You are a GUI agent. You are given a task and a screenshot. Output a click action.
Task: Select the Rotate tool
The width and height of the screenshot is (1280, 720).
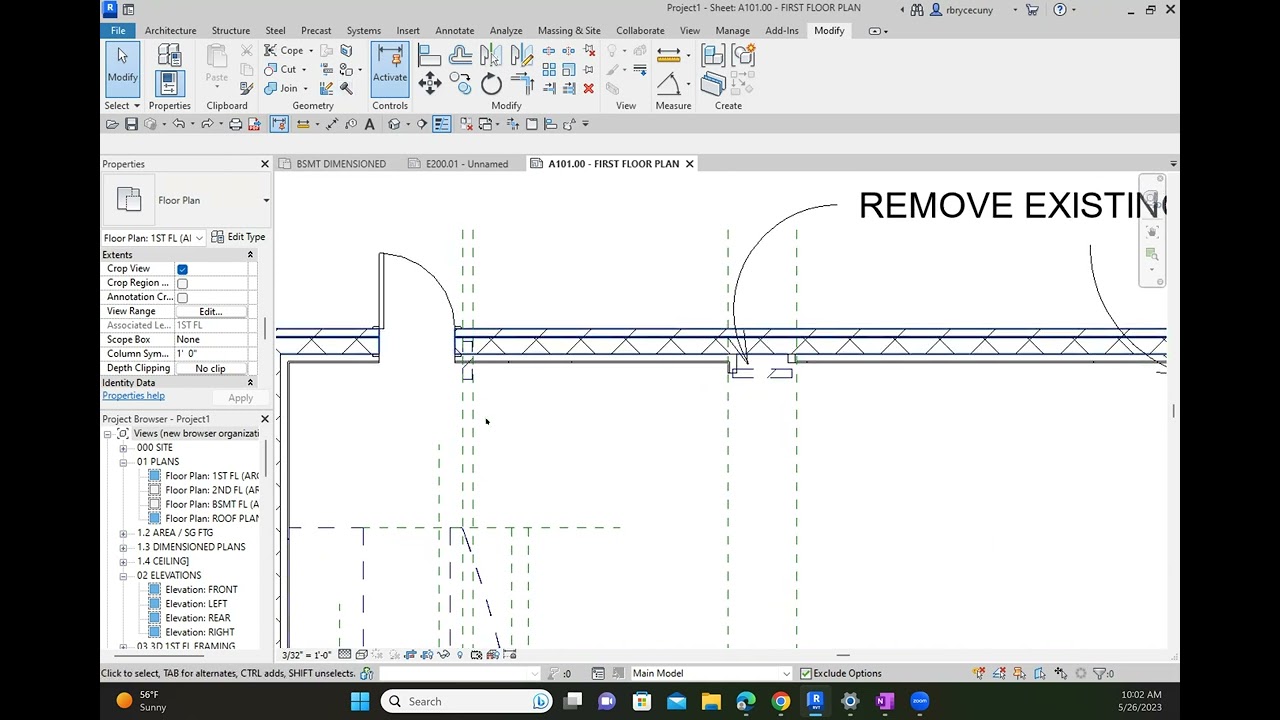(x=491, y=85)
